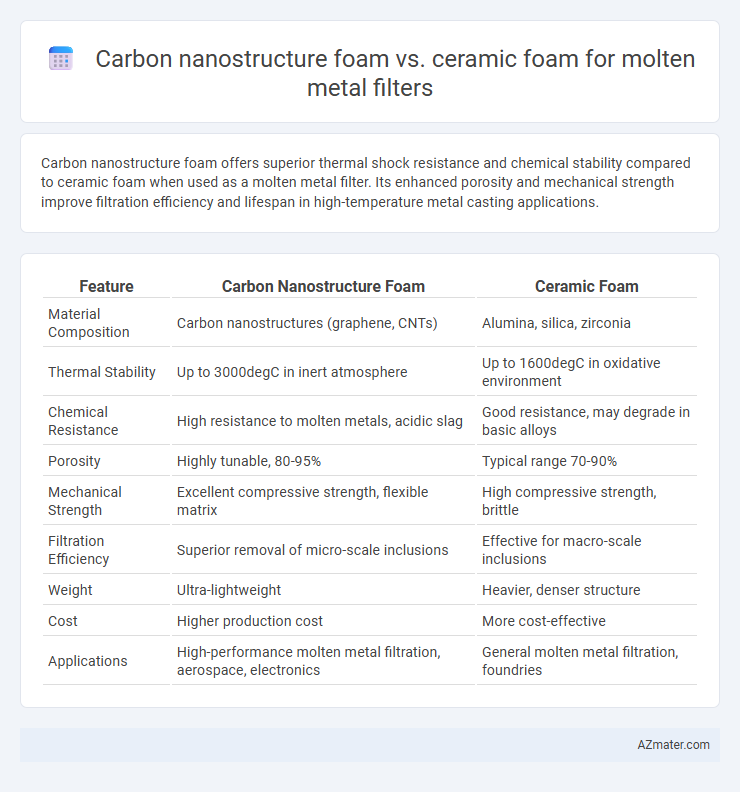Click cell 'Ultra-lightweight'
Image resolution: width=740 pixels, height=792 pixels.
tap(229, 589)
